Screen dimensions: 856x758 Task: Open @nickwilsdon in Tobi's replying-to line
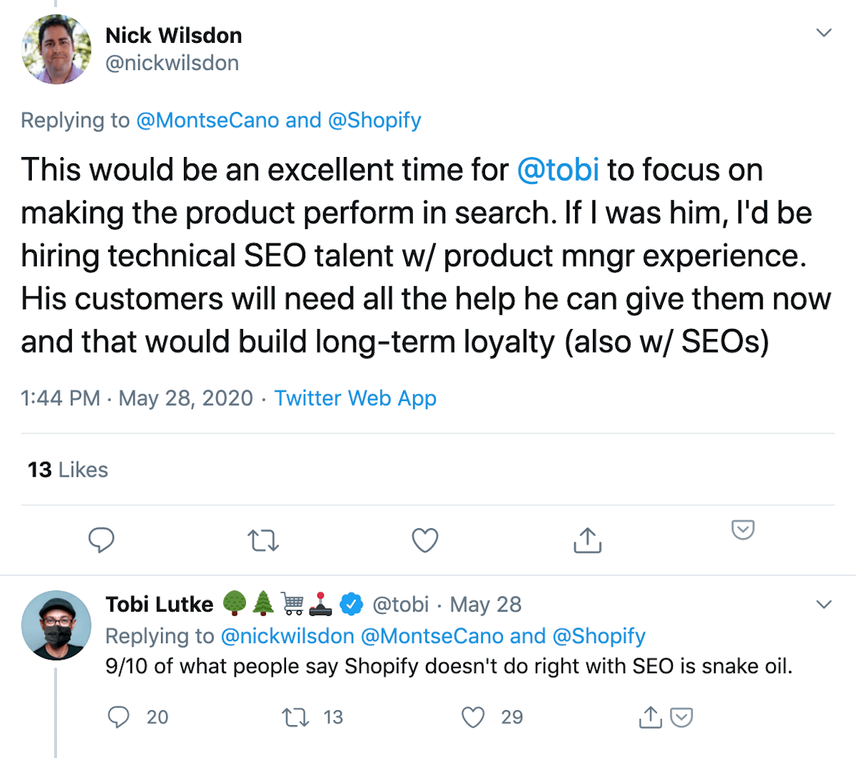(x=288, y=636)
